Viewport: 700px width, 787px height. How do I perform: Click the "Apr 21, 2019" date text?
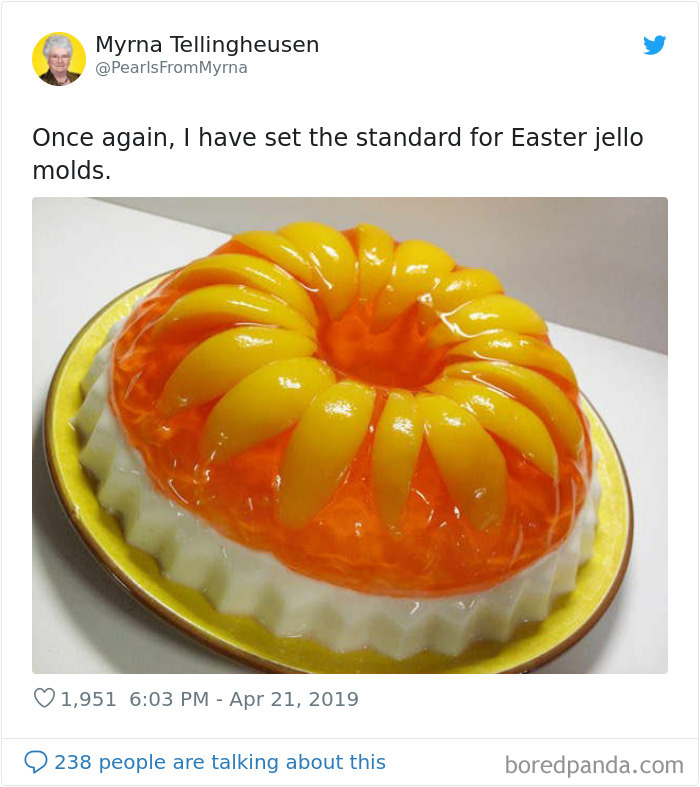coord(294,699)
